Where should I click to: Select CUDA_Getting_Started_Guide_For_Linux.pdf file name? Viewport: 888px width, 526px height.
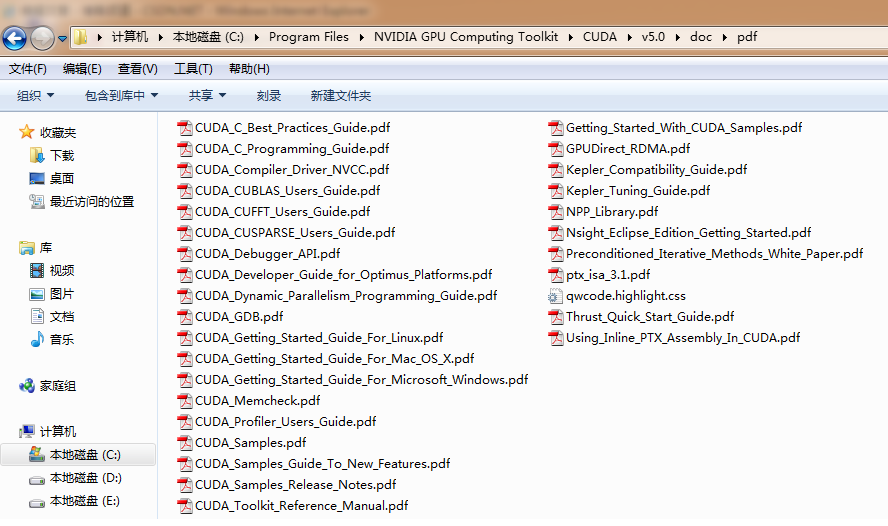[319, 338]
